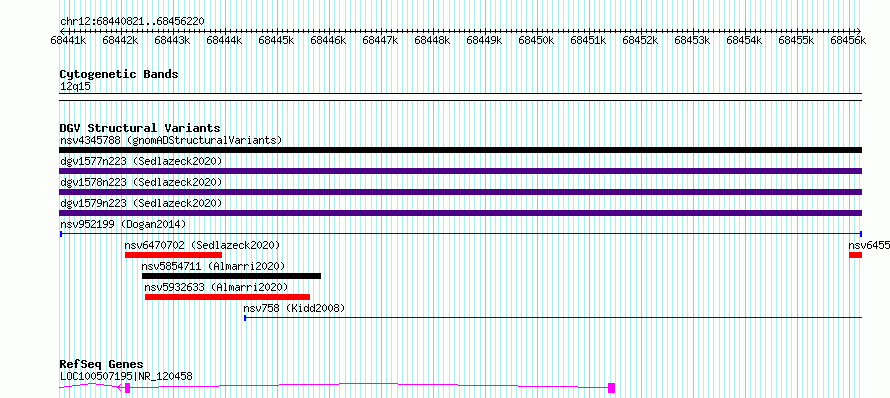The height and width of the screenshot is (398, 890).
Task: Click the right magenta exon block of LOC100507195
Action: 611,388
